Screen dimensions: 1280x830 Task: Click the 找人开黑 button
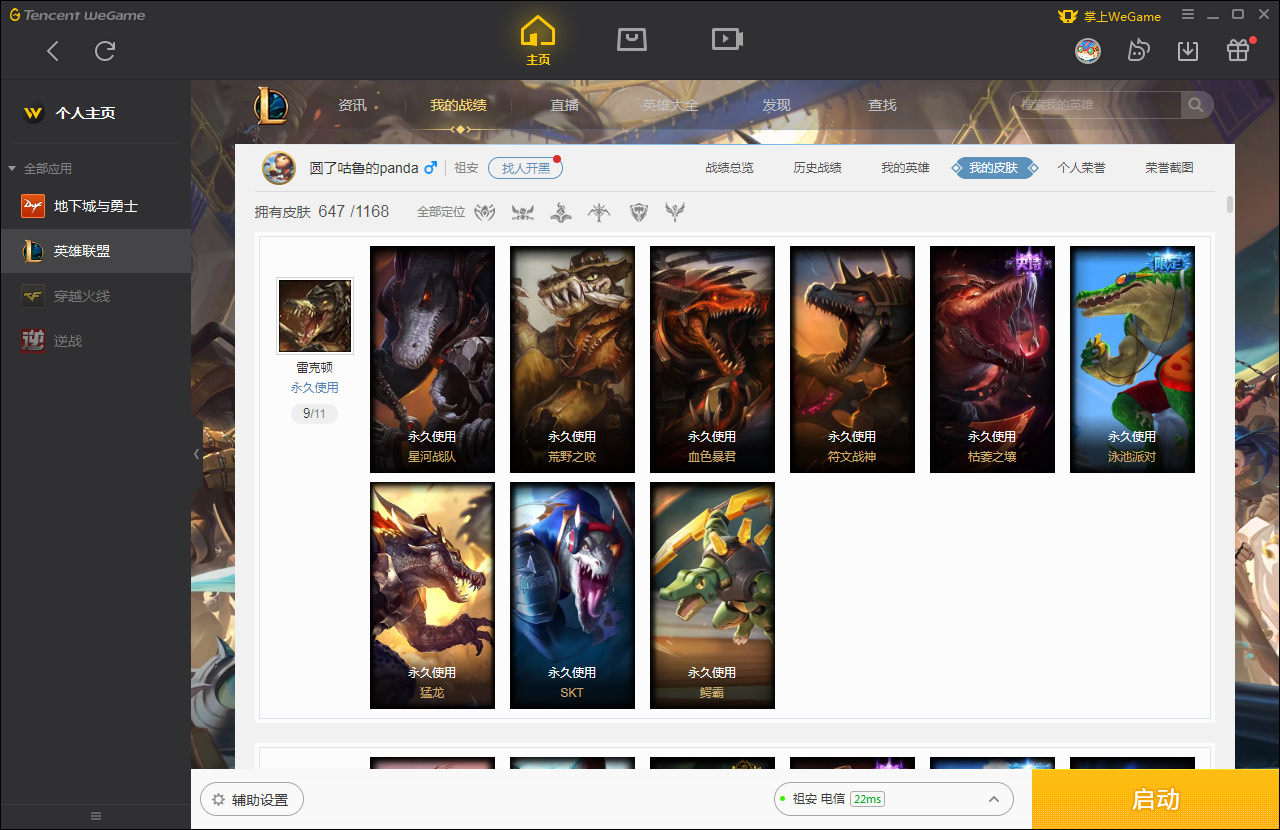(526, 168)
